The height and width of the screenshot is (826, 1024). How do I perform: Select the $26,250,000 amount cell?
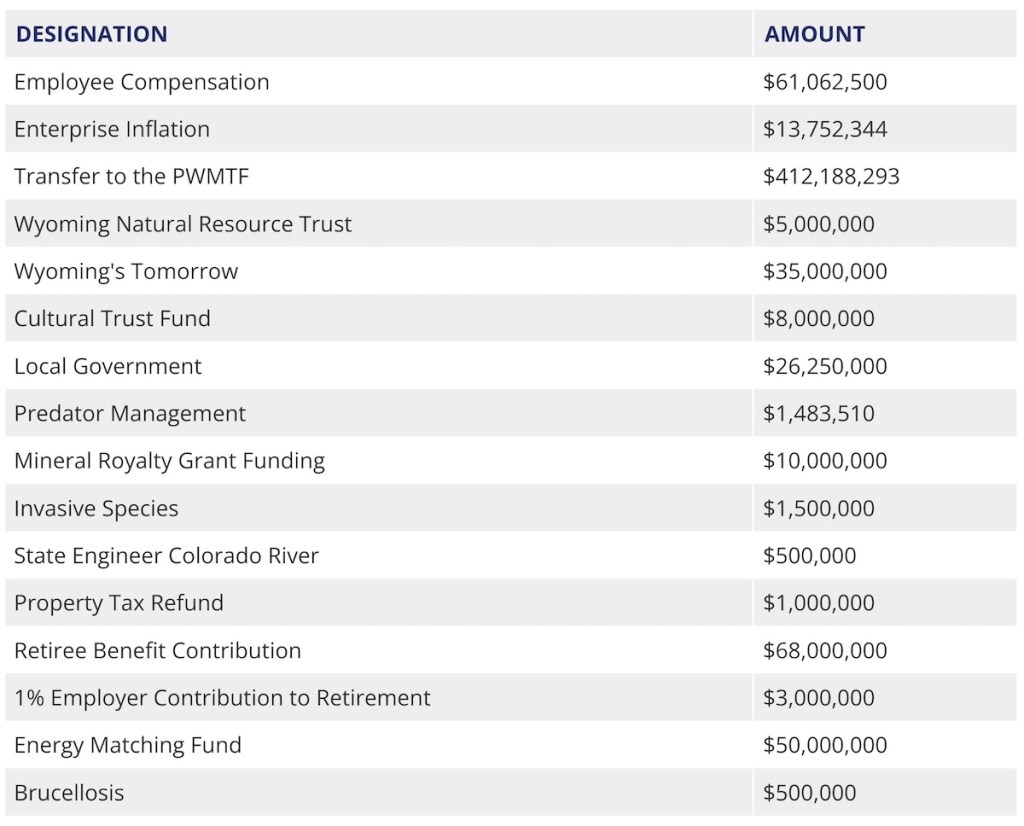tap(825, 367)
